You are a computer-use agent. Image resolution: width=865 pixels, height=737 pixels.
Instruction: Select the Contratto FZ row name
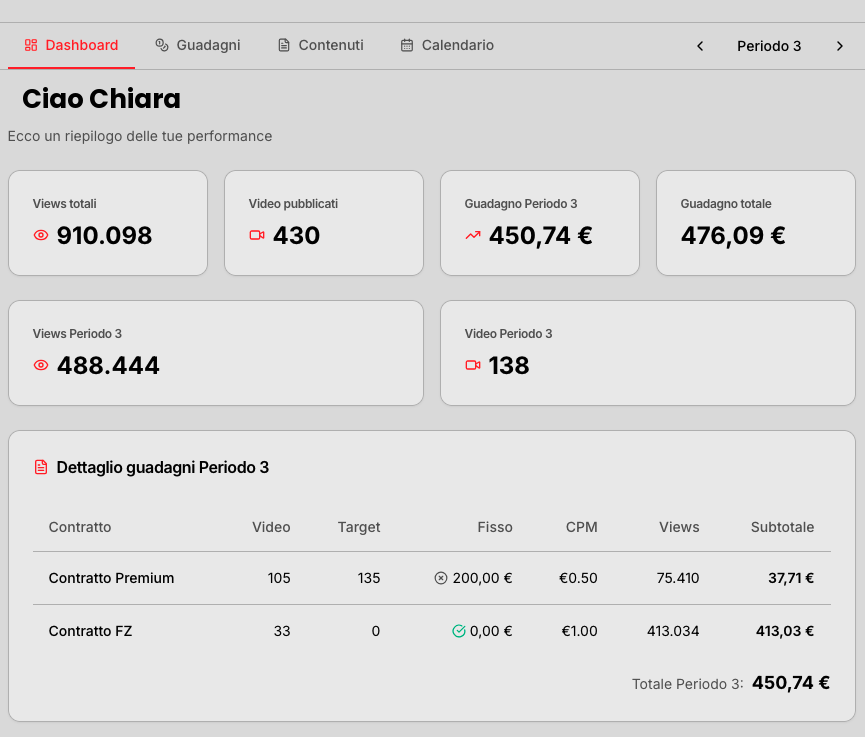tap(90, 631)
